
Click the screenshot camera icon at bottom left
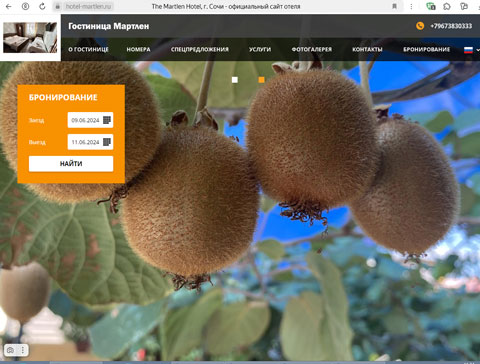click(x=10, y=350)
